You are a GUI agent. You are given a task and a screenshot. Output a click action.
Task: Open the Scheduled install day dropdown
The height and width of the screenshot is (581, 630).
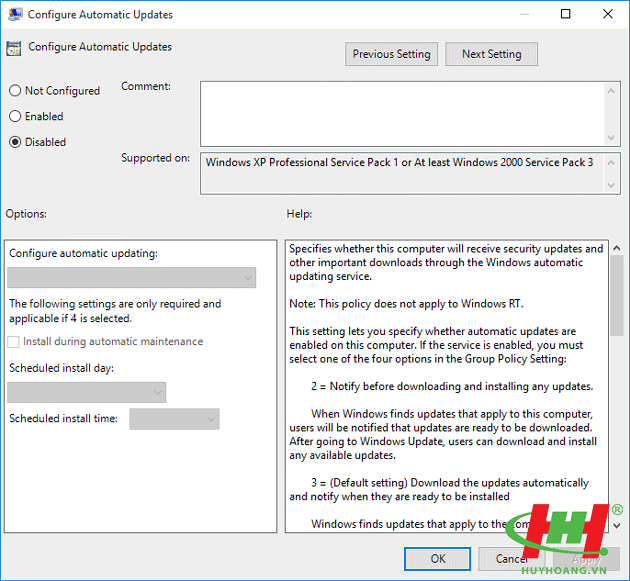[x=86, y=392]
